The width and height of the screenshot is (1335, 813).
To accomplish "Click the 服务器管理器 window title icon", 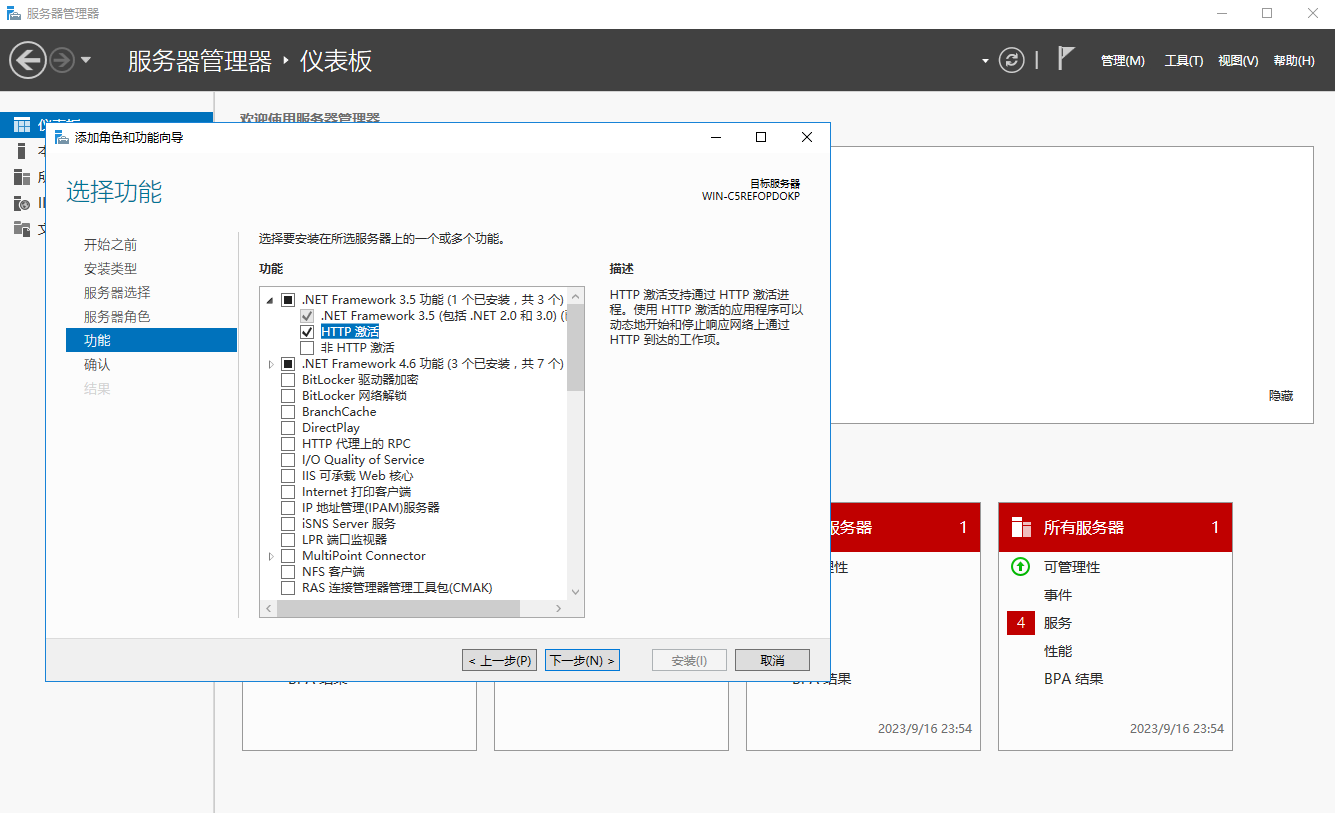I will click(x=14, y=13).
